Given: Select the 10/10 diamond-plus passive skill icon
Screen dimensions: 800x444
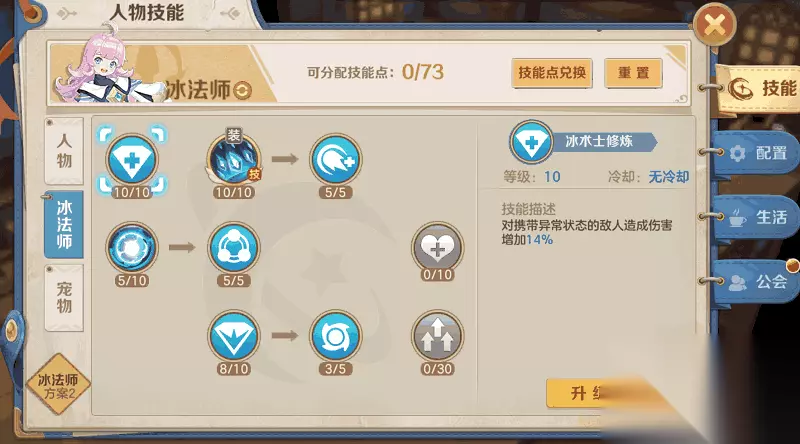Looking at the screenshot, I should [132, 160].
